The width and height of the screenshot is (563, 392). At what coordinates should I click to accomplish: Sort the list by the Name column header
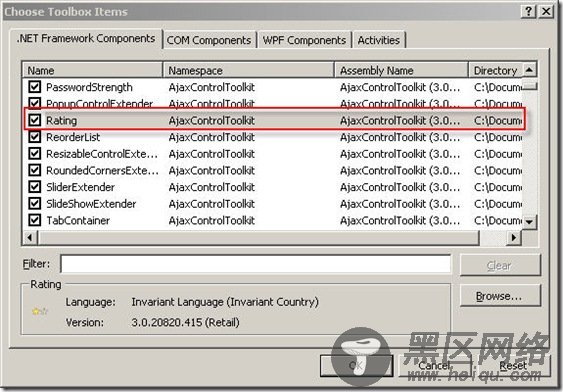pos(92,70)
